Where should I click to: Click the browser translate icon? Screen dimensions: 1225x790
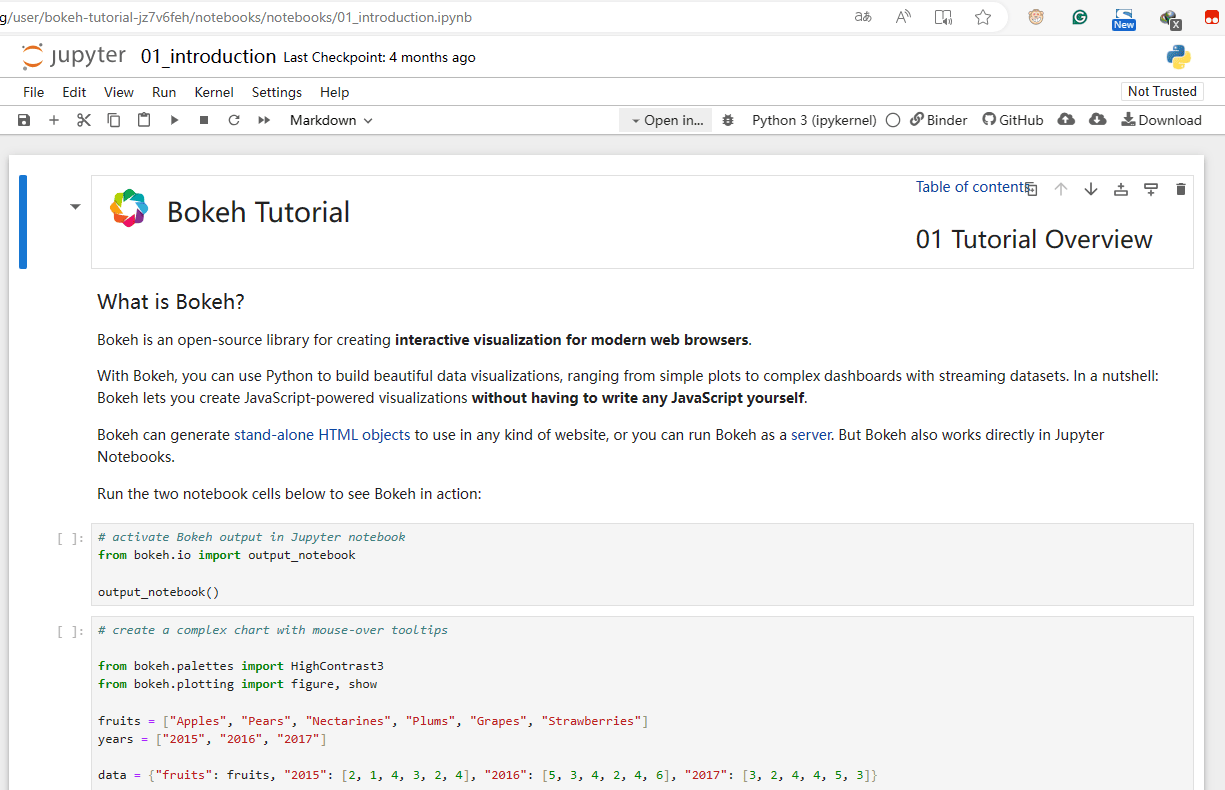click(863, 17)
